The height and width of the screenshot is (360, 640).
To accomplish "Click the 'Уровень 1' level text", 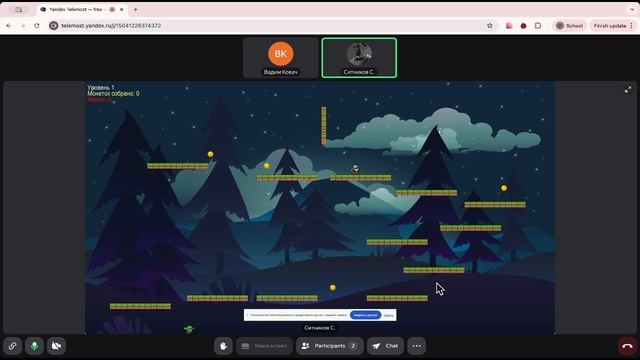I will coord(101,87).
